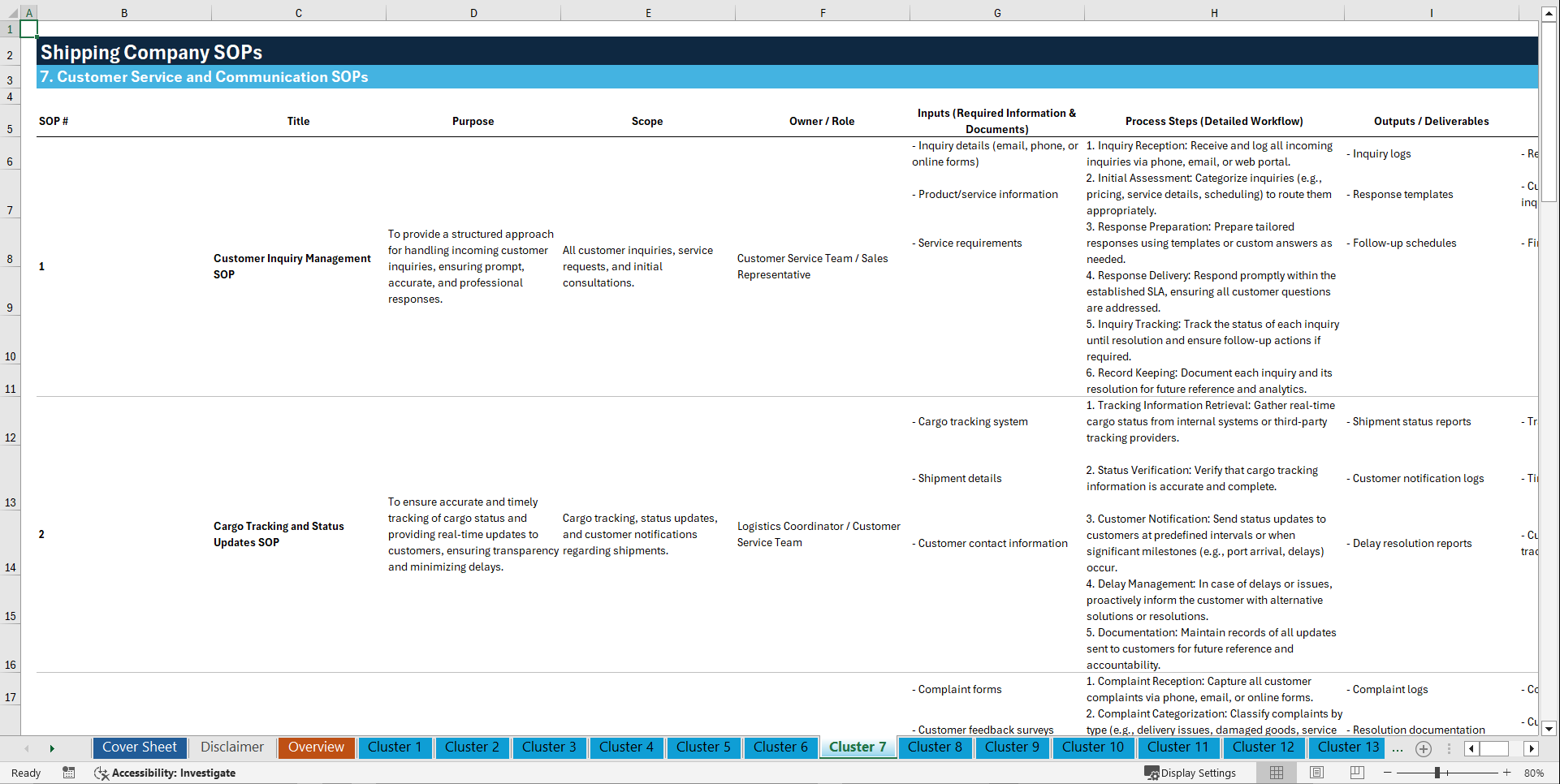This screenshot has height=784, width=1560.
Task: Select the Cover Sheet tab
Action: click(x=140, y=747)
